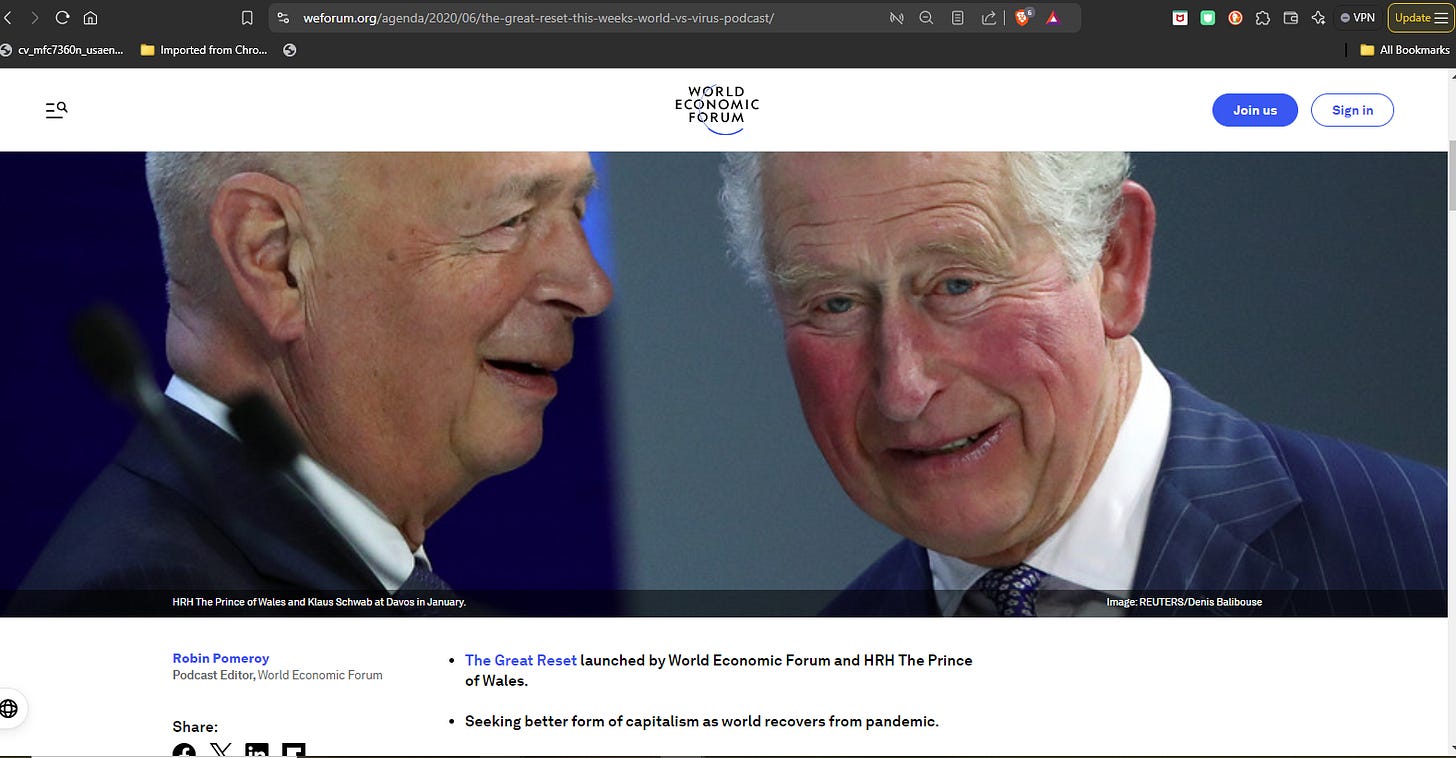Open the All Bookmarks folder

click(1405, 50)
